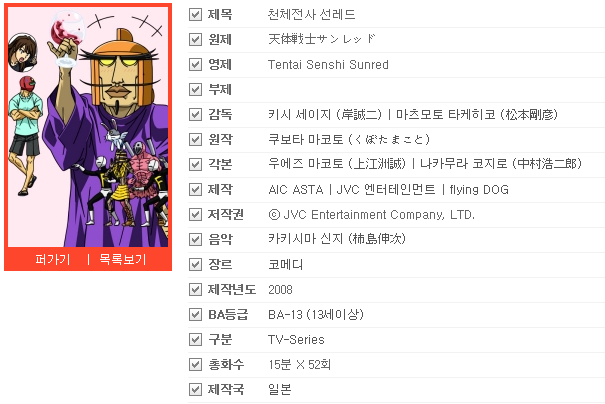
Task: Toggle the 장르 checkbox
Action: (x=195, y=264)
